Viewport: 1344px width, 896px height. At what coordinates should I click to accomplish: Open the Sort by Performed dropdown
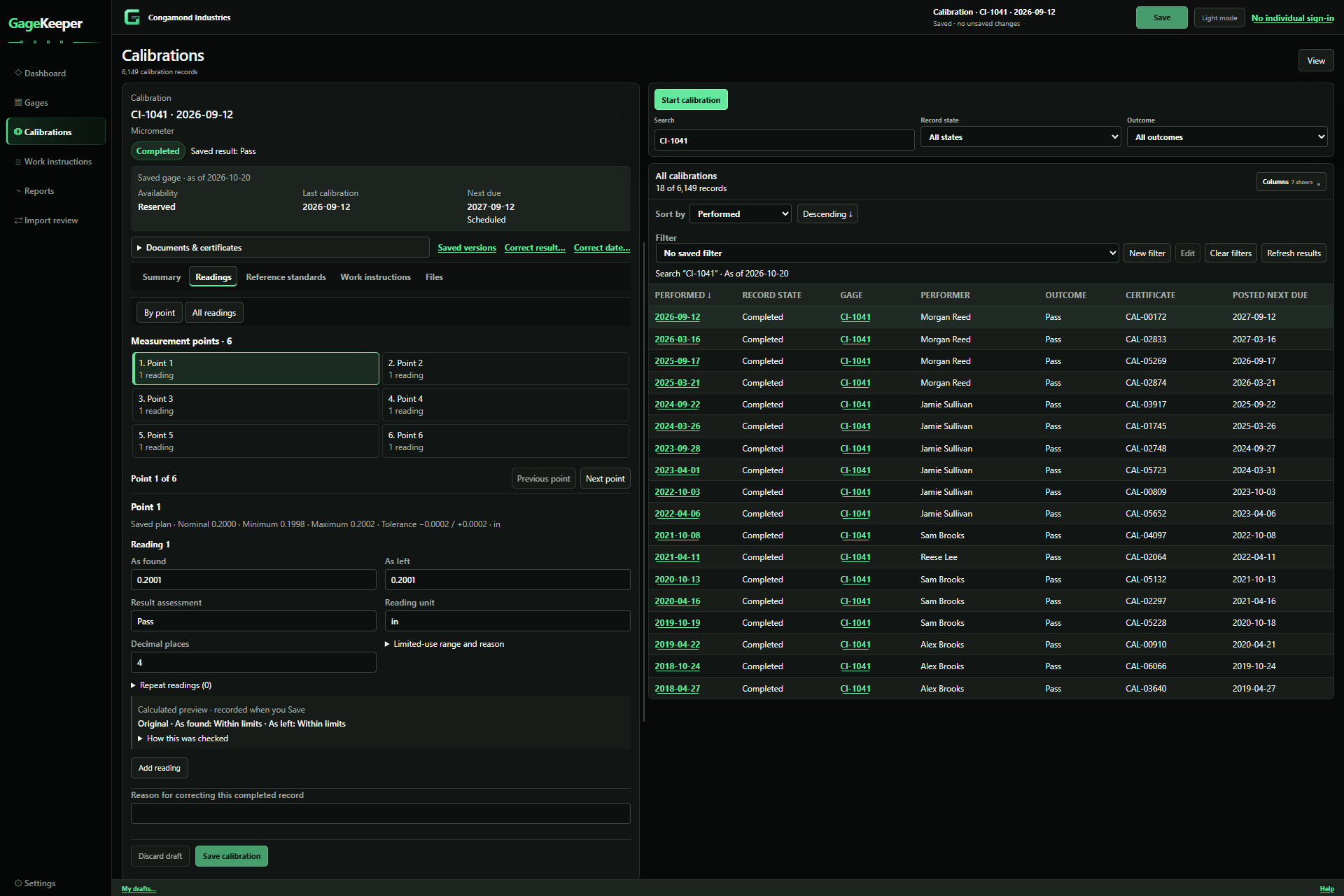[741, 213]
